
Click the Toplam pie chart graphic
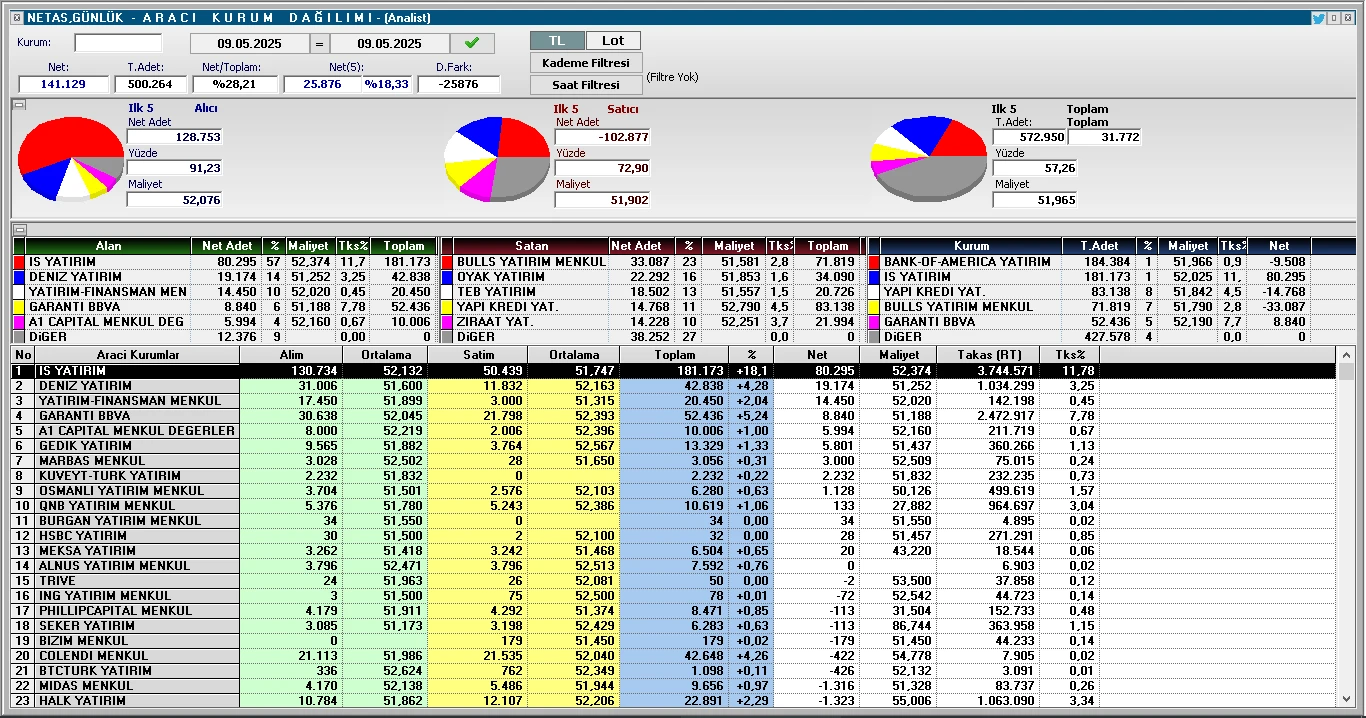(x=927, y=157)
